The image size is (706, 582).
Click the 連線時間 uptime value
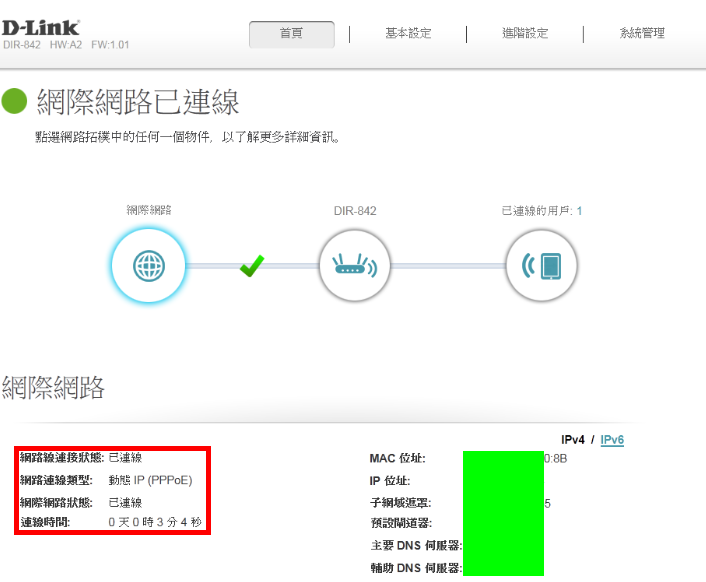coord(155,522)
